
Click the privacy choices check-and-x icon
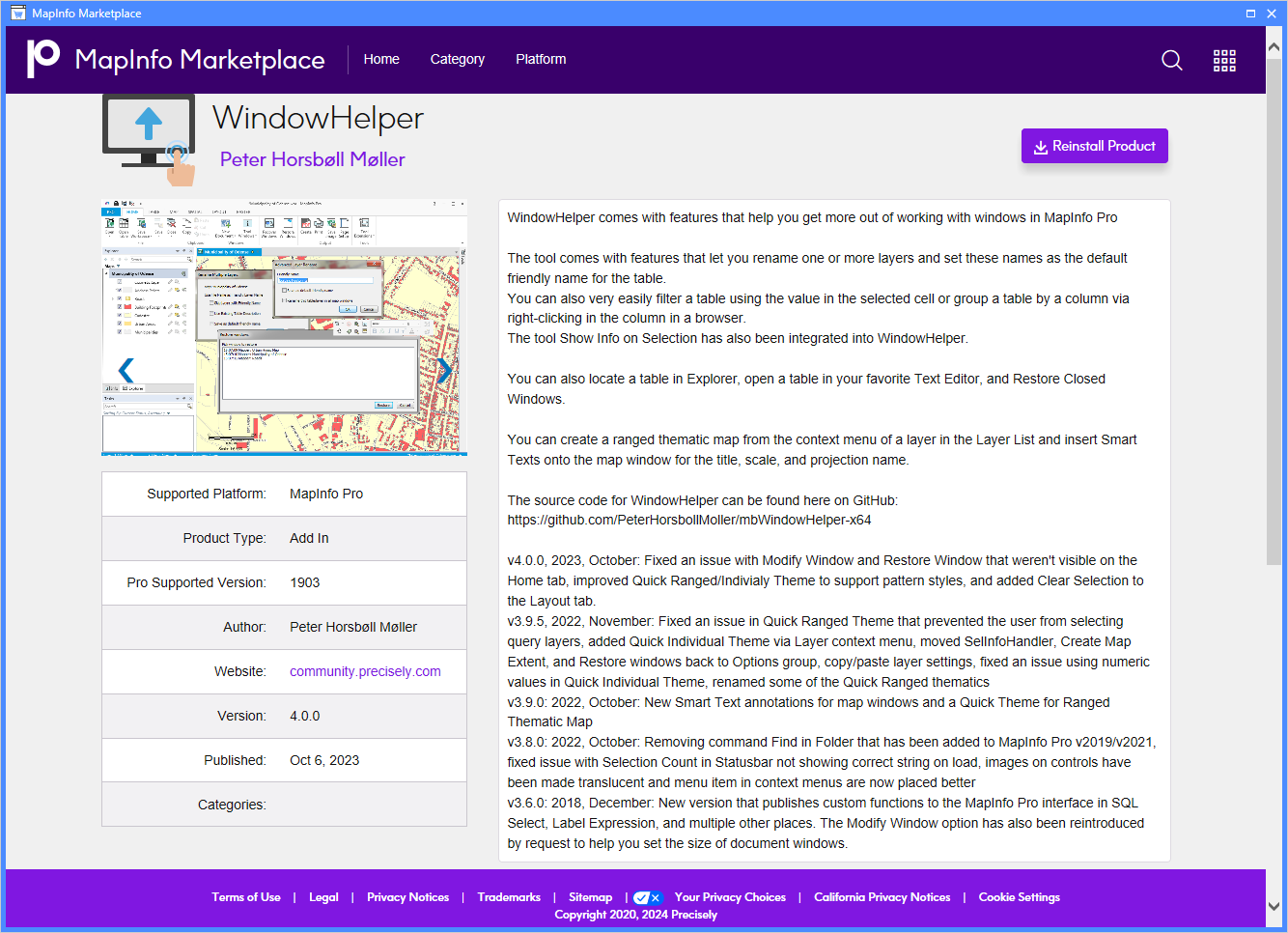[647, 897]
